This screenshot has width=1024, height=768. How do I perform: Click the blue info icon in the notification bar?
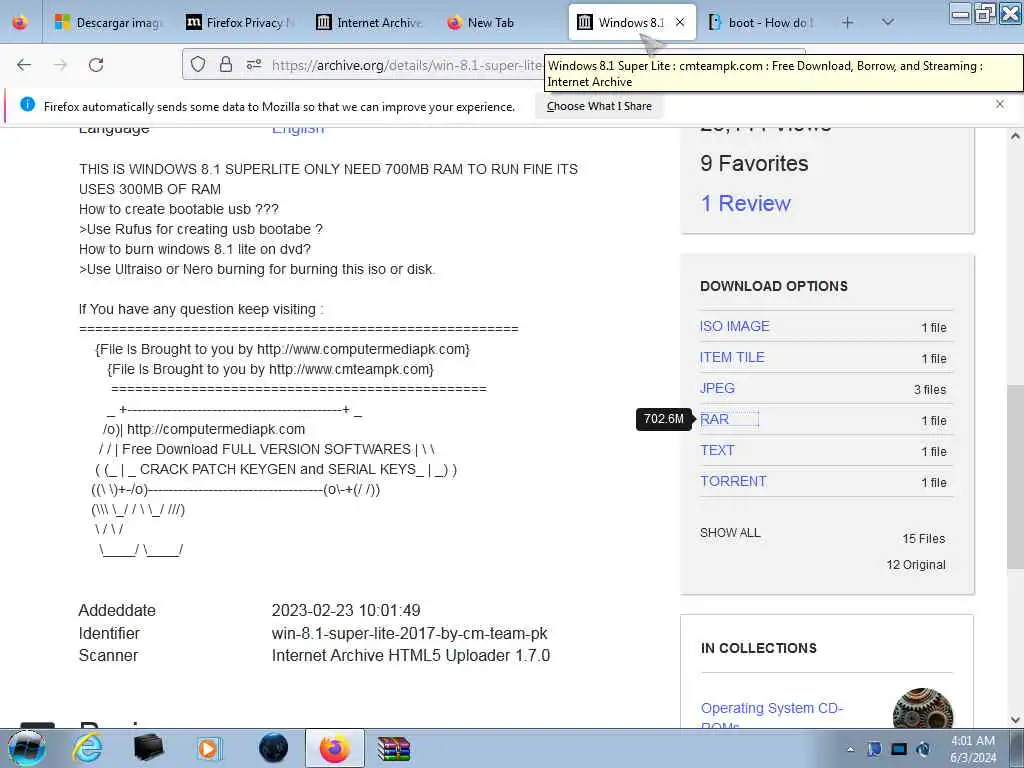[27, 104]
